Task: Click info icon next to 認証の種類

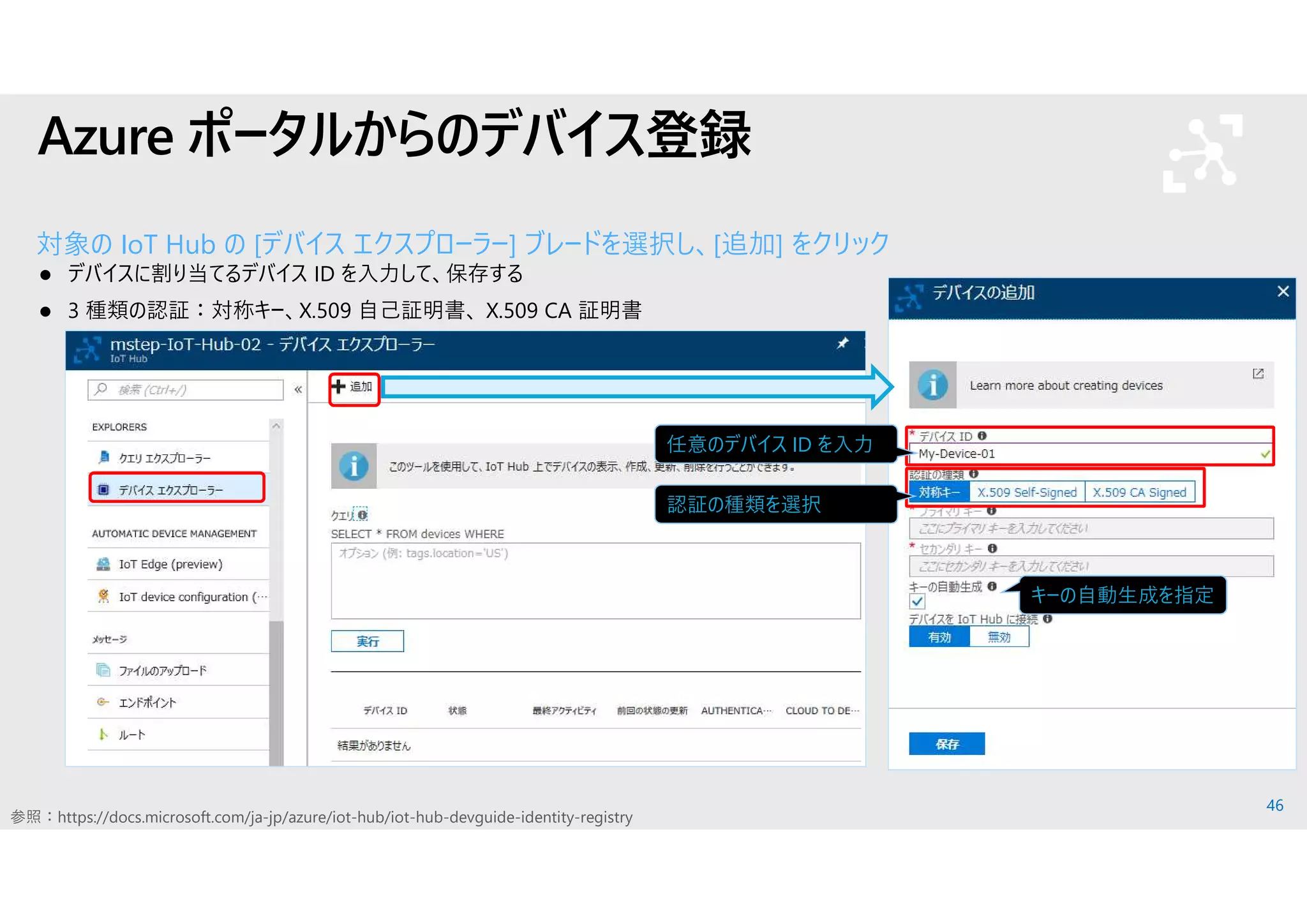Action: coord(973,474)
